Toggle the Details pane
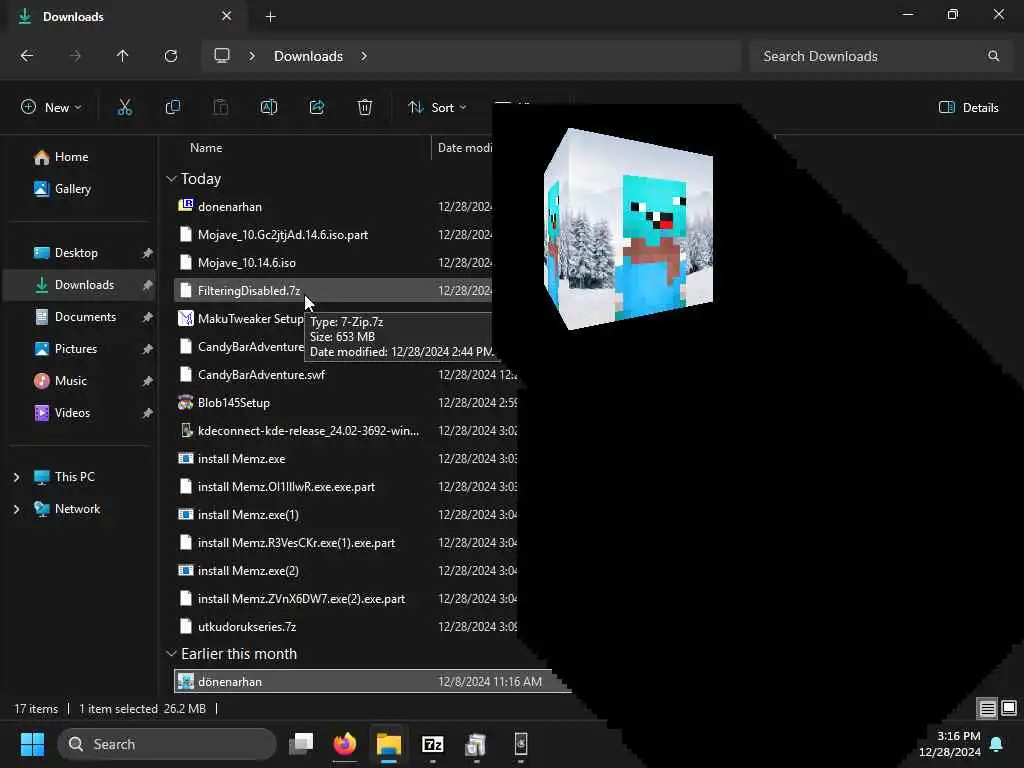Viewport: 1024px width, 768px height. (x=968, y=107)
